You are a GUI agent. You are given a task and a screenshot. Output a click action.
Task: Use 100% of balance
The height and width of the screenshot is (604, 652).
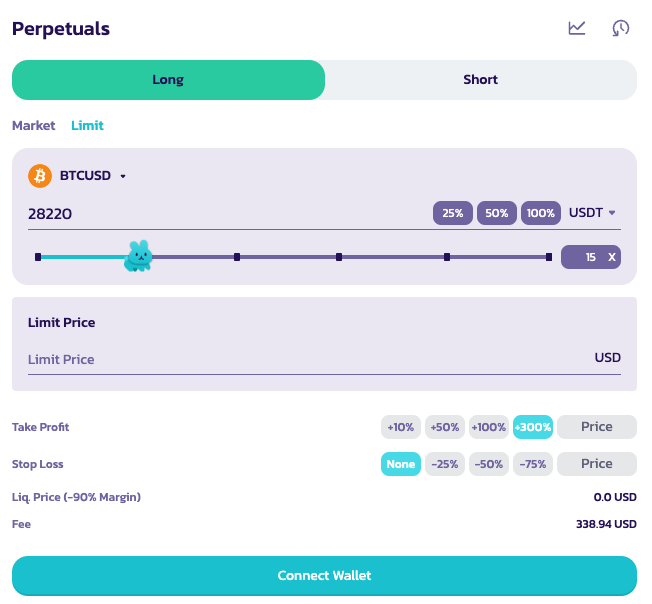(540, 213)
